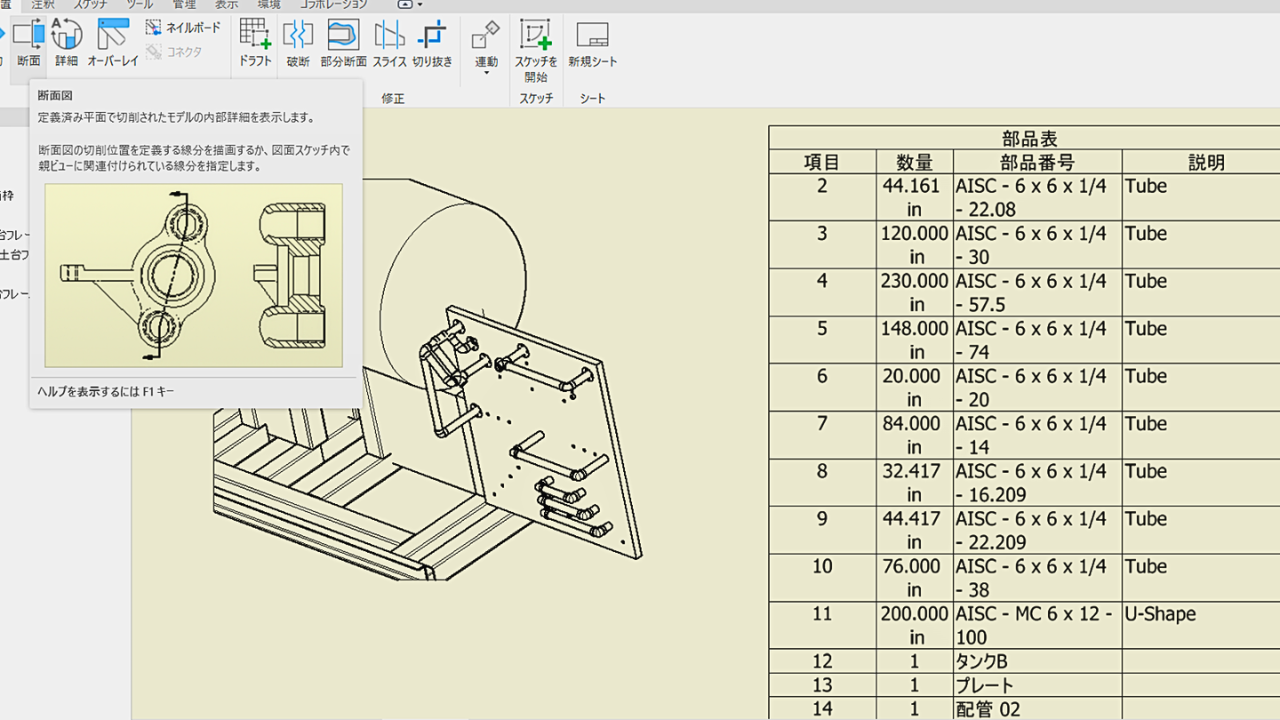The height and width of the screenshot is (720, 1280).
Task: Click part number AISC - 6 x 6 x 1/4 - 30
Action: (1037, 245)
